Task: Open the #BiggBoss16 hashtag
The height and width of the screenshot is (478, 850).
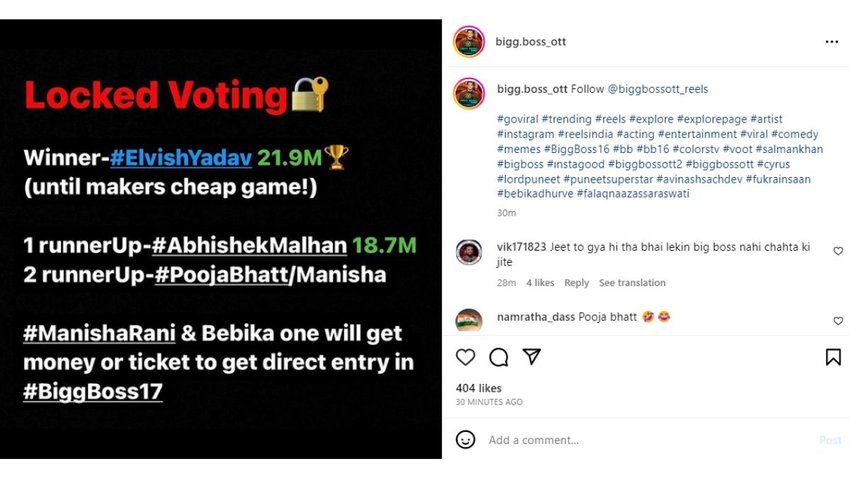Action: point(571,149)
